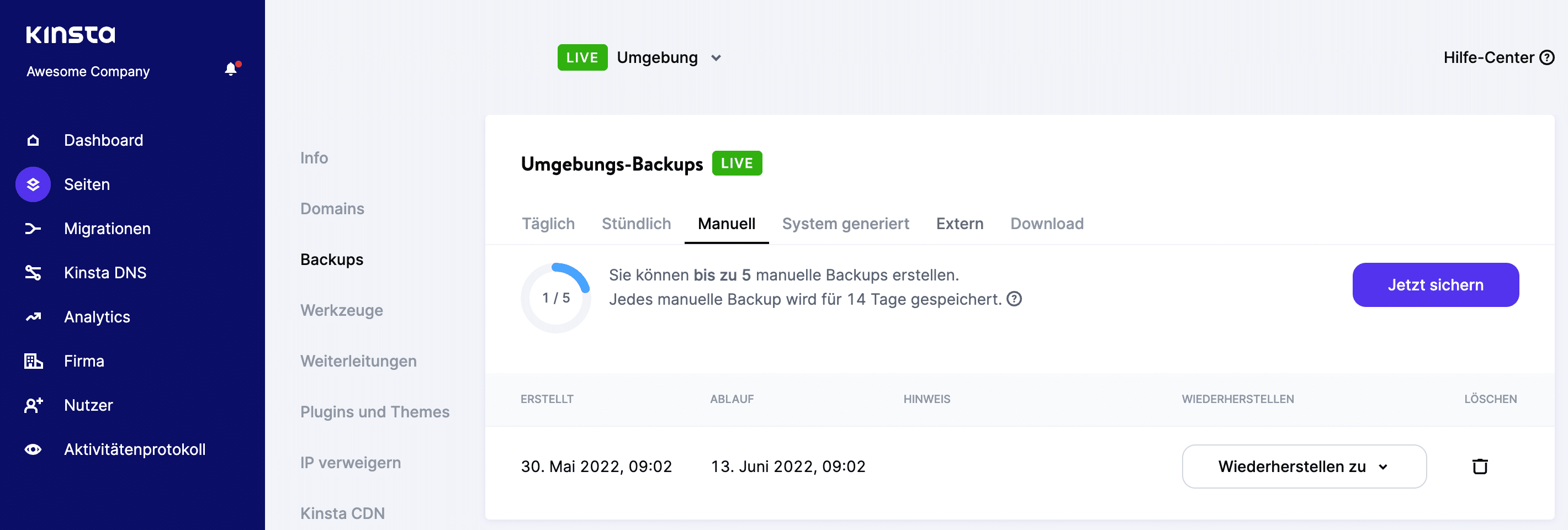View the Aktivitätenprotokoll

pos(135,449)
